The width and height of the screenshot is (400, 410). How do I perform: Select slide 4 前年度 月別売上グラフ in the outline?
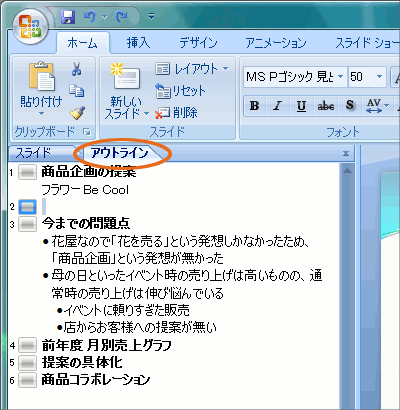click(107, 345)
